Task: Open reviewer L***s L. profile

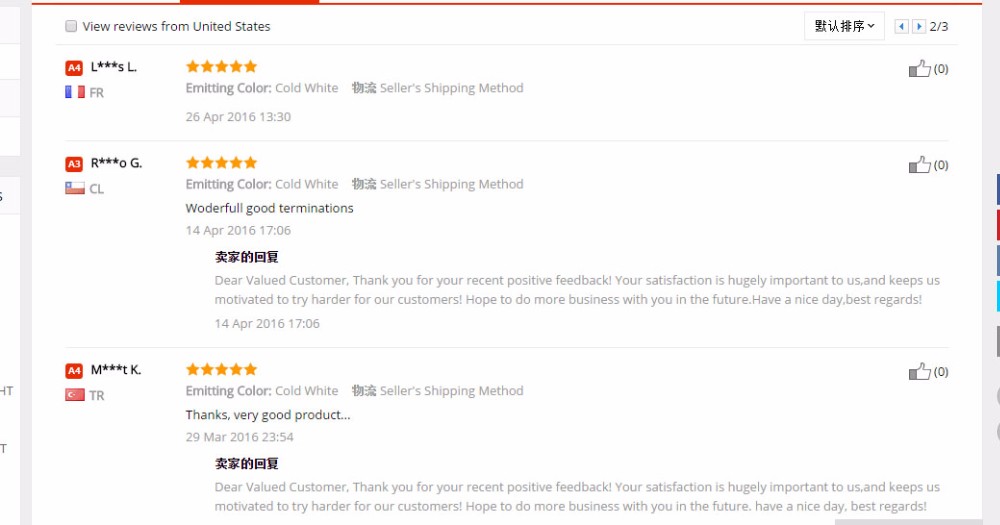Action: tap(114, 67)
